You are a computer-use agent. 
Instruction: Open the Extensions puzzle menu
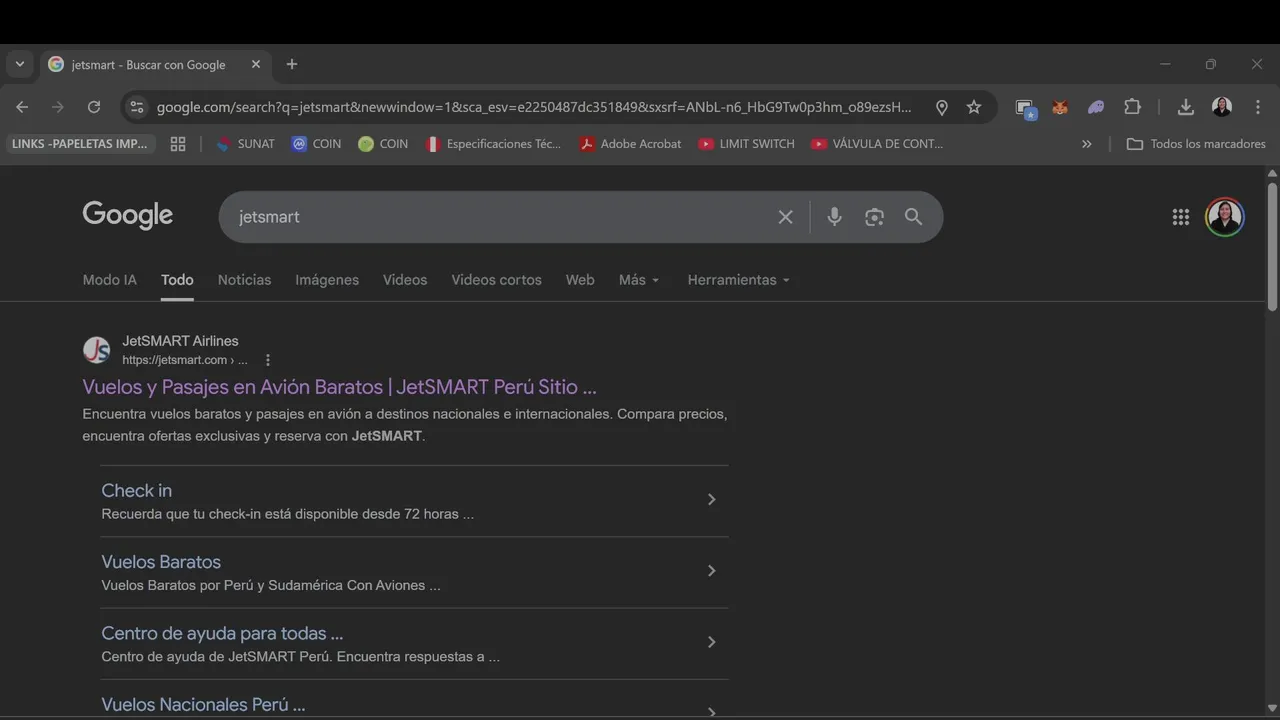1132,107
